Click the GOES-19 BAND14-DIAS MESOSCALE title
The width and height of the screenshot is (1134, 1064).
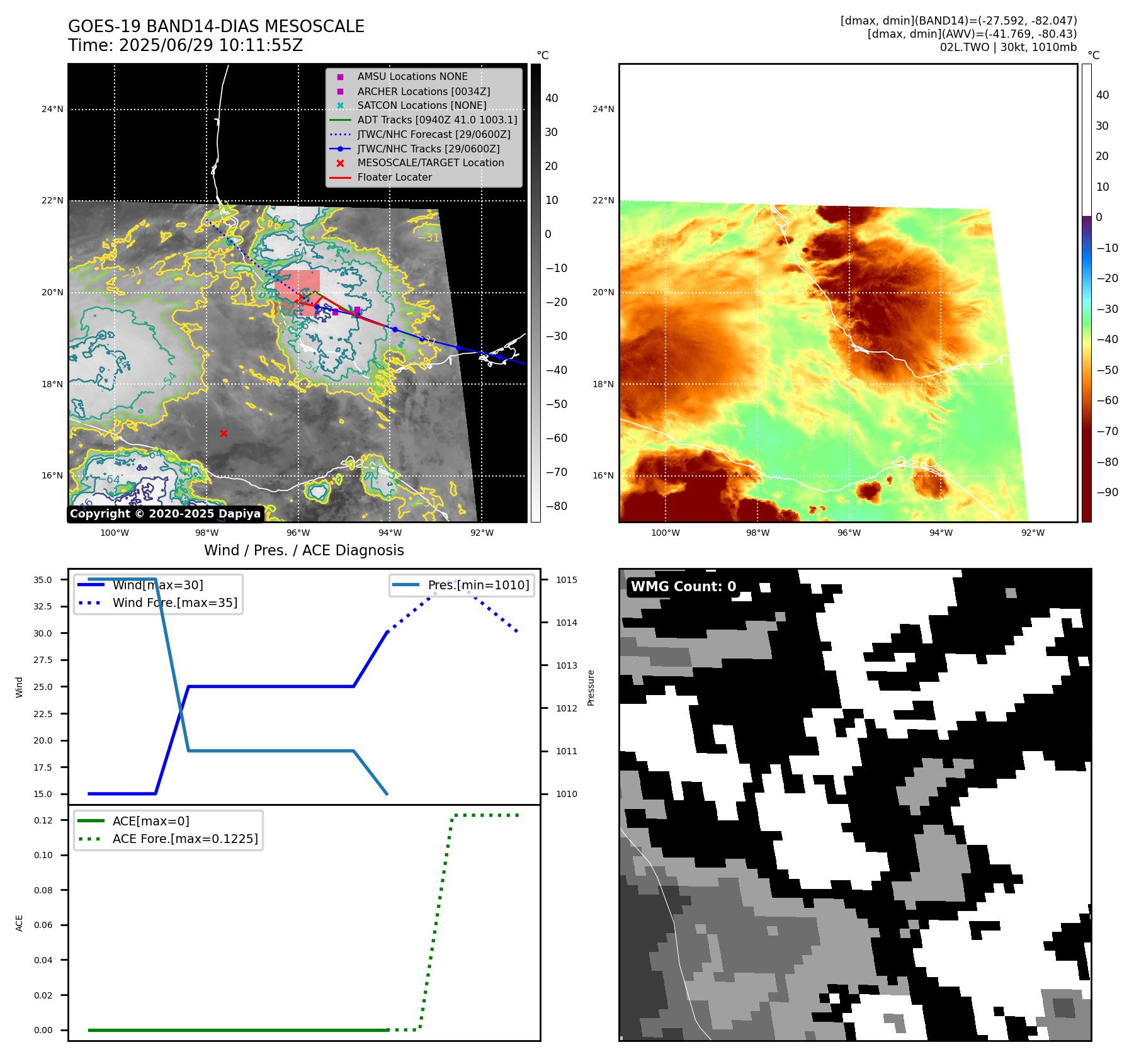pos(216,26)
